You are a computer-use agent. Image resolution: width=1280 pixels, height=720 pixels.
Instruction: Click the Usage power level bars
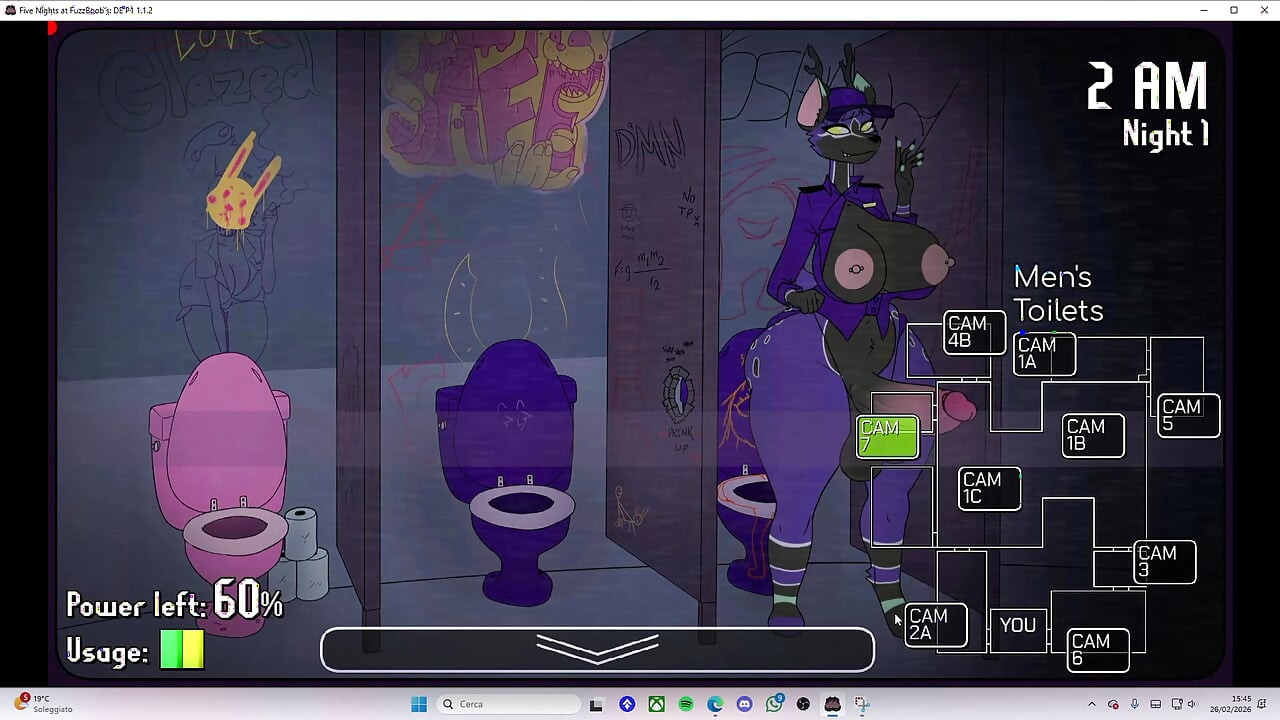(182, 650)
